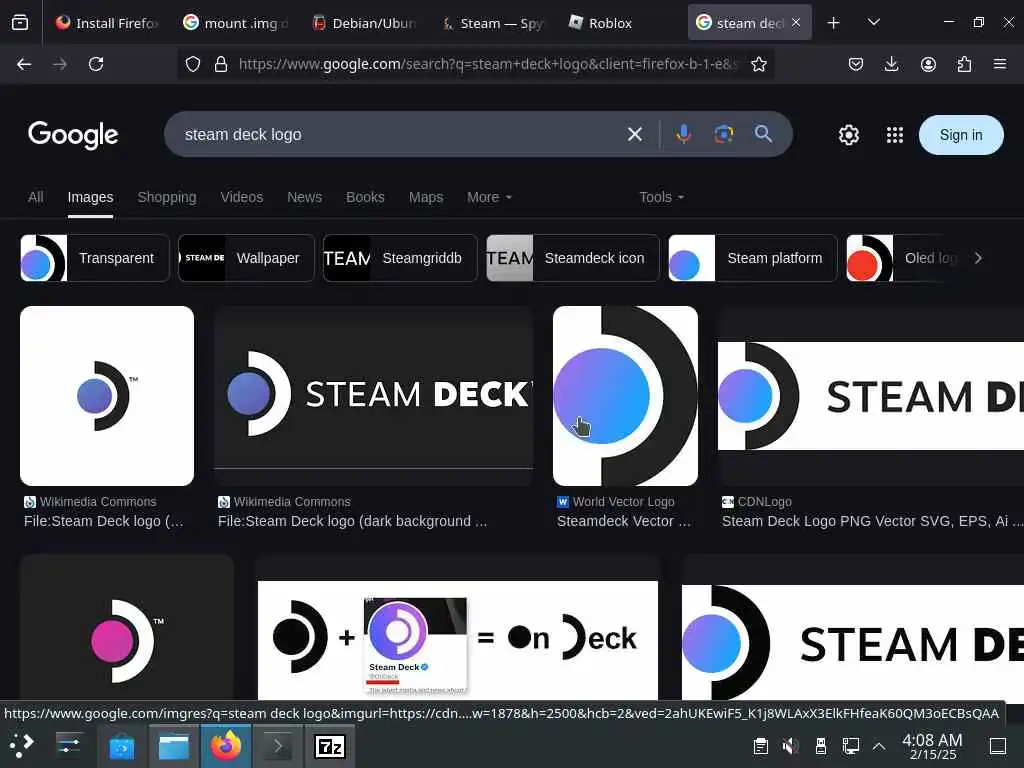Open Steamdeck Vector result title
This screenshot has width=1024, height=768.
click(624, 521)
